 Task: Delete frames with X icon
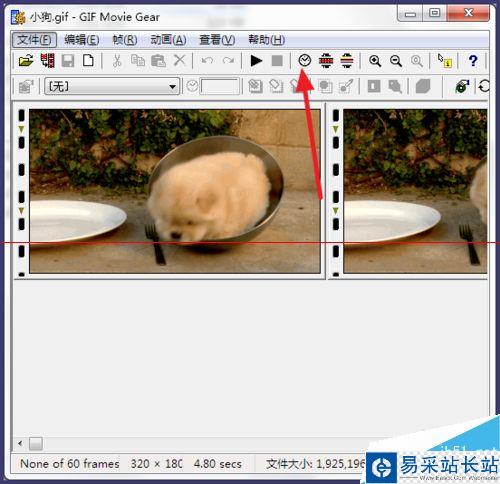point(179,61)
